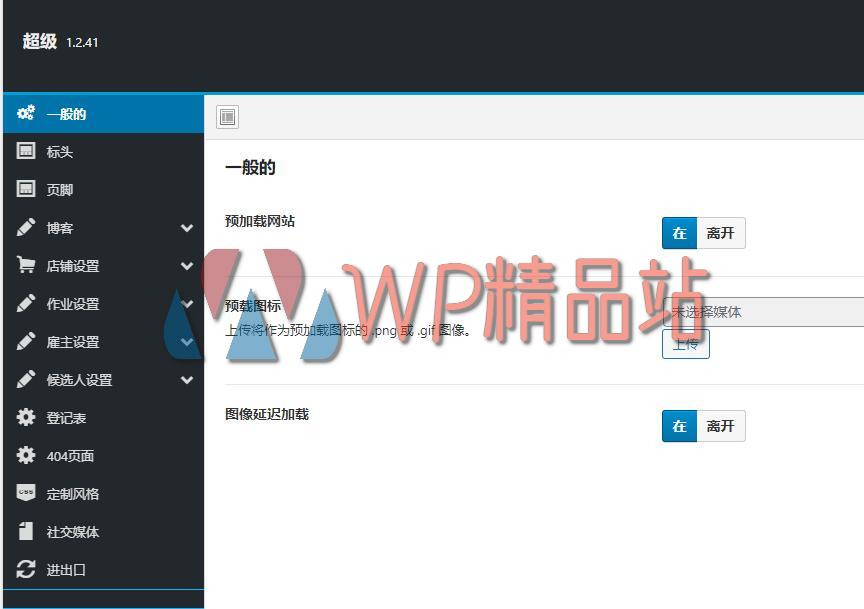Click the 页脚 footer icon in sidebar
This screenshot has height=609, width=864.
(x=26, y=189)
